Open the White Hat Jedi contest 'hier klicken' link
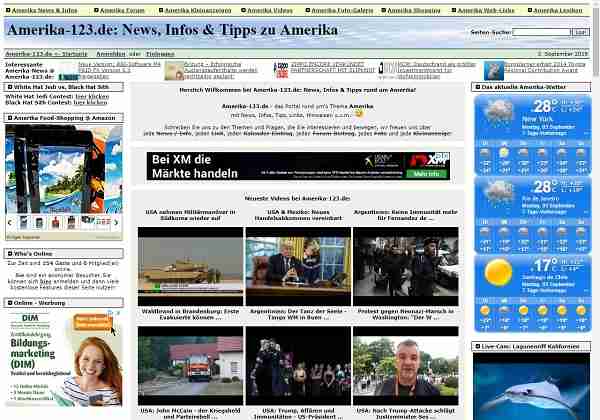The width and height of the screenshot is (600, 420). pyautogui.click(x=92, y=96)
